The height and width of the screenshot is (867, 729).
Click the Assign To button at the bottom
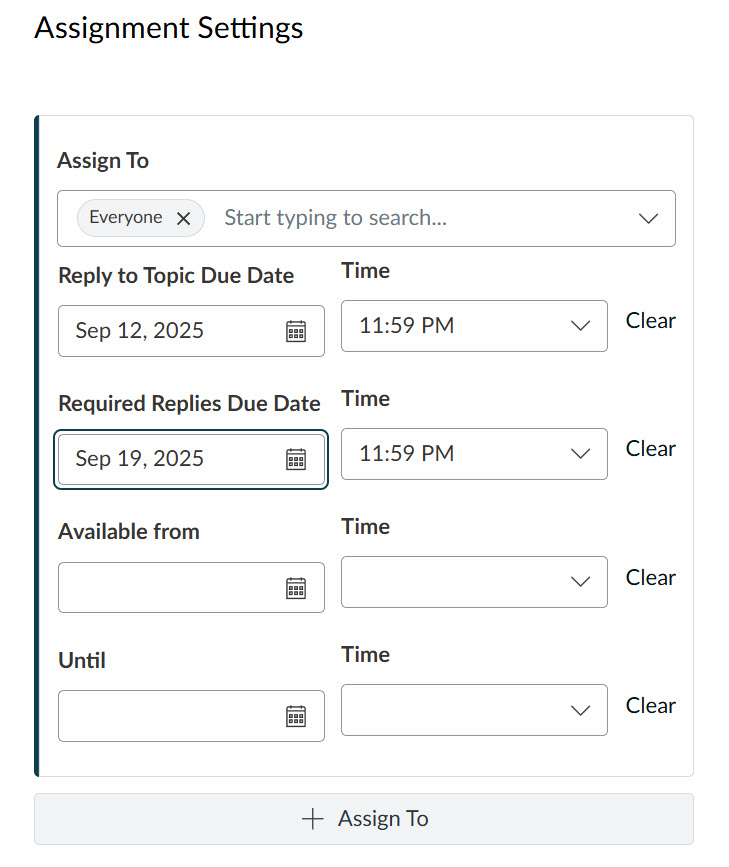pyautogui.click(x=364, y=818)
